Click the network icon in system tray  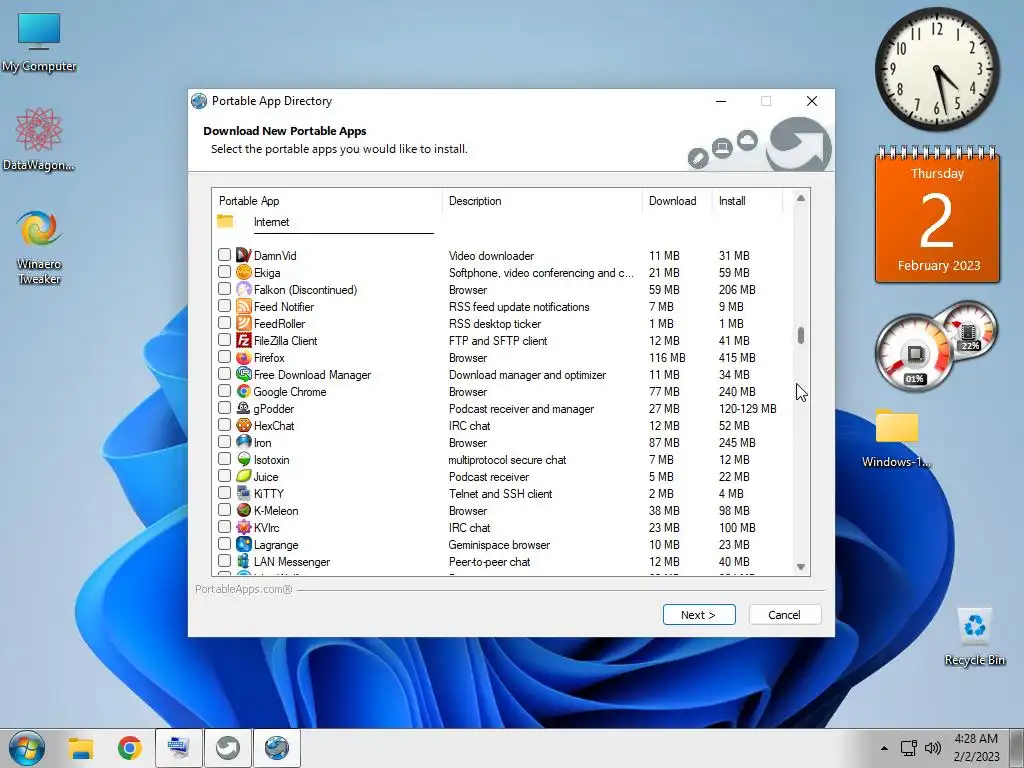908,748
